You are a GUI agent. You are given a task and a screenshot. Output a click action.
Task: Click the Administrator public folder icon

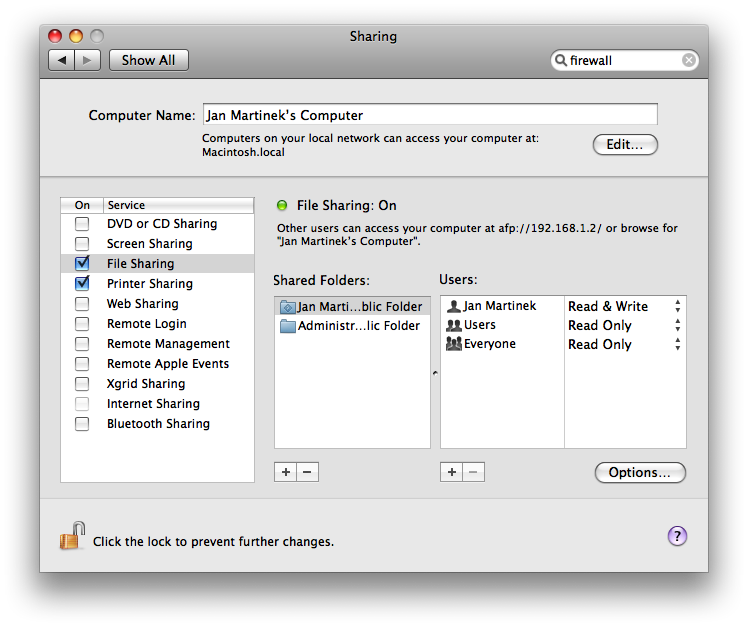(288, 326)
